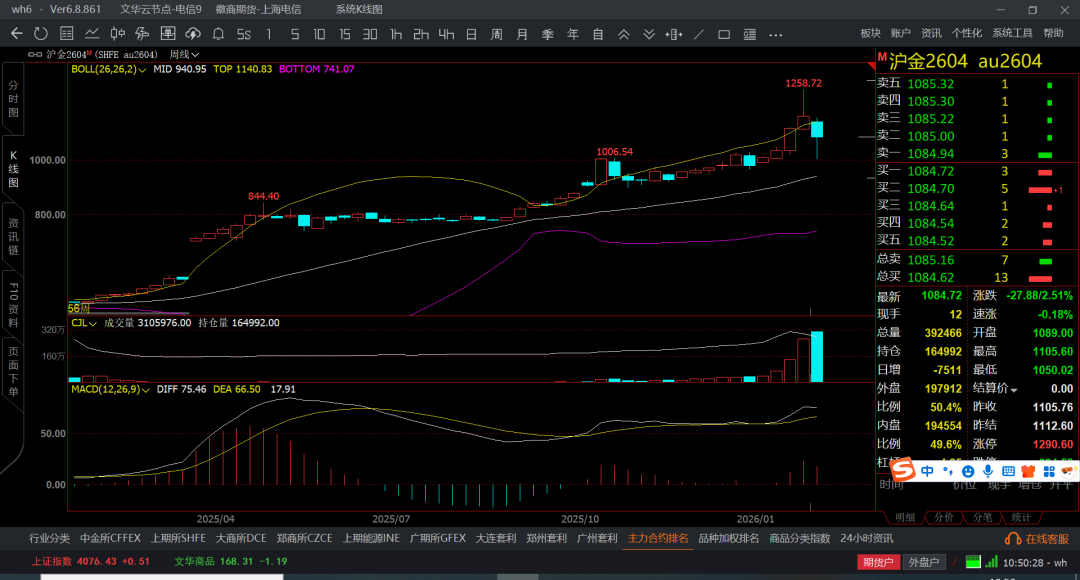The width and height of the screenshot is (1080, 580).
Task: Click the horizontal chart compress/expand icon
Action: [674, 34]
